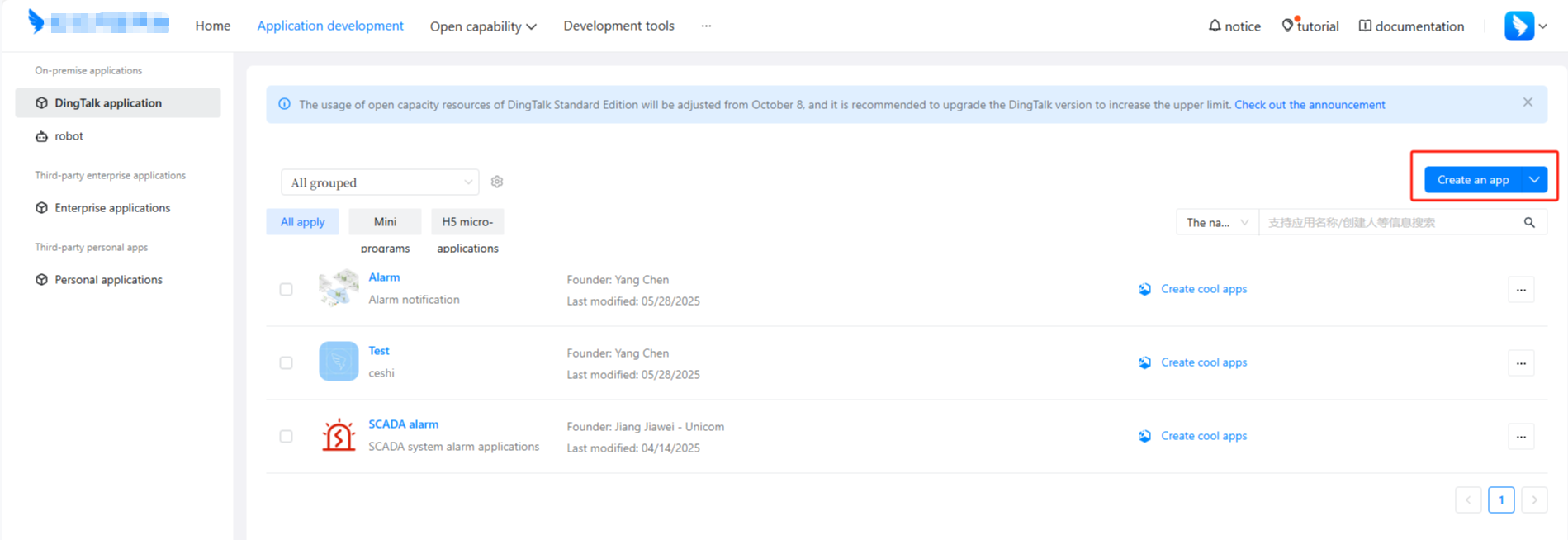Select the Test app checkbox
The width and height of the screenshot is (1568, 540).
(x=286, y=363)
